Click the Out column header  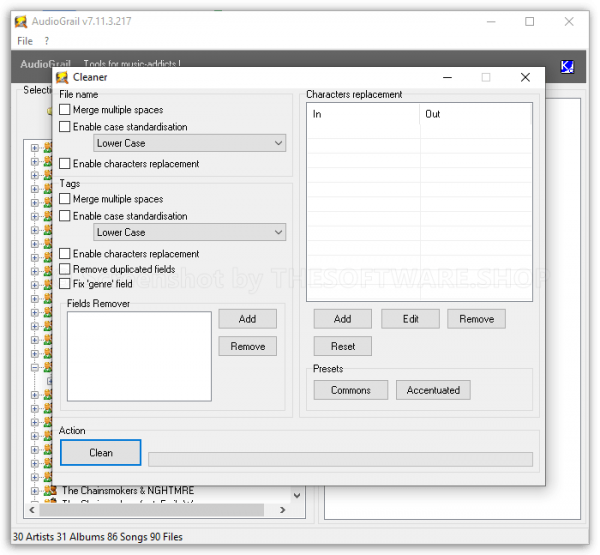[476, 114]
